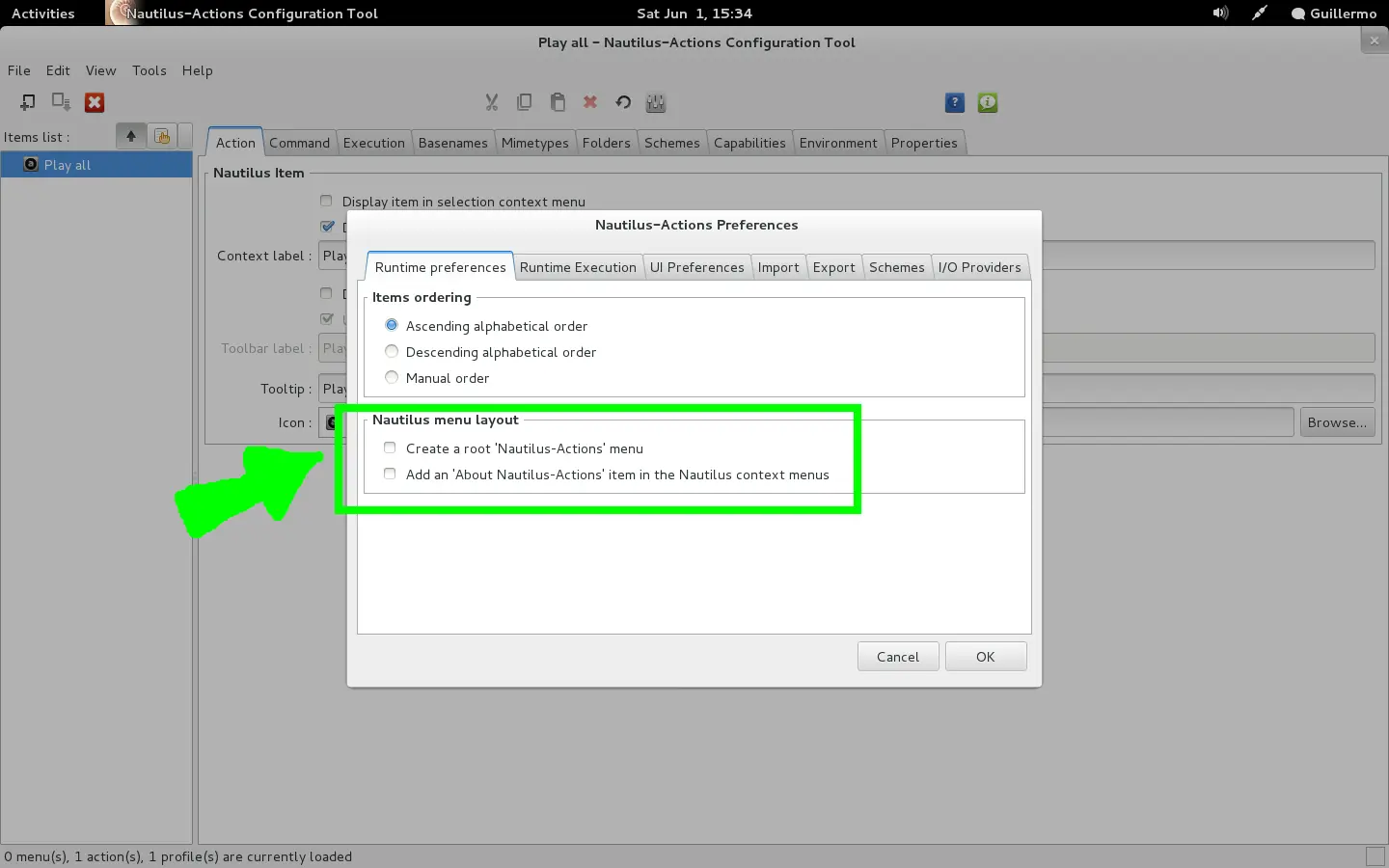Open the system volume indicator
The image size is (1389, 868).
tap(1220, 14)
